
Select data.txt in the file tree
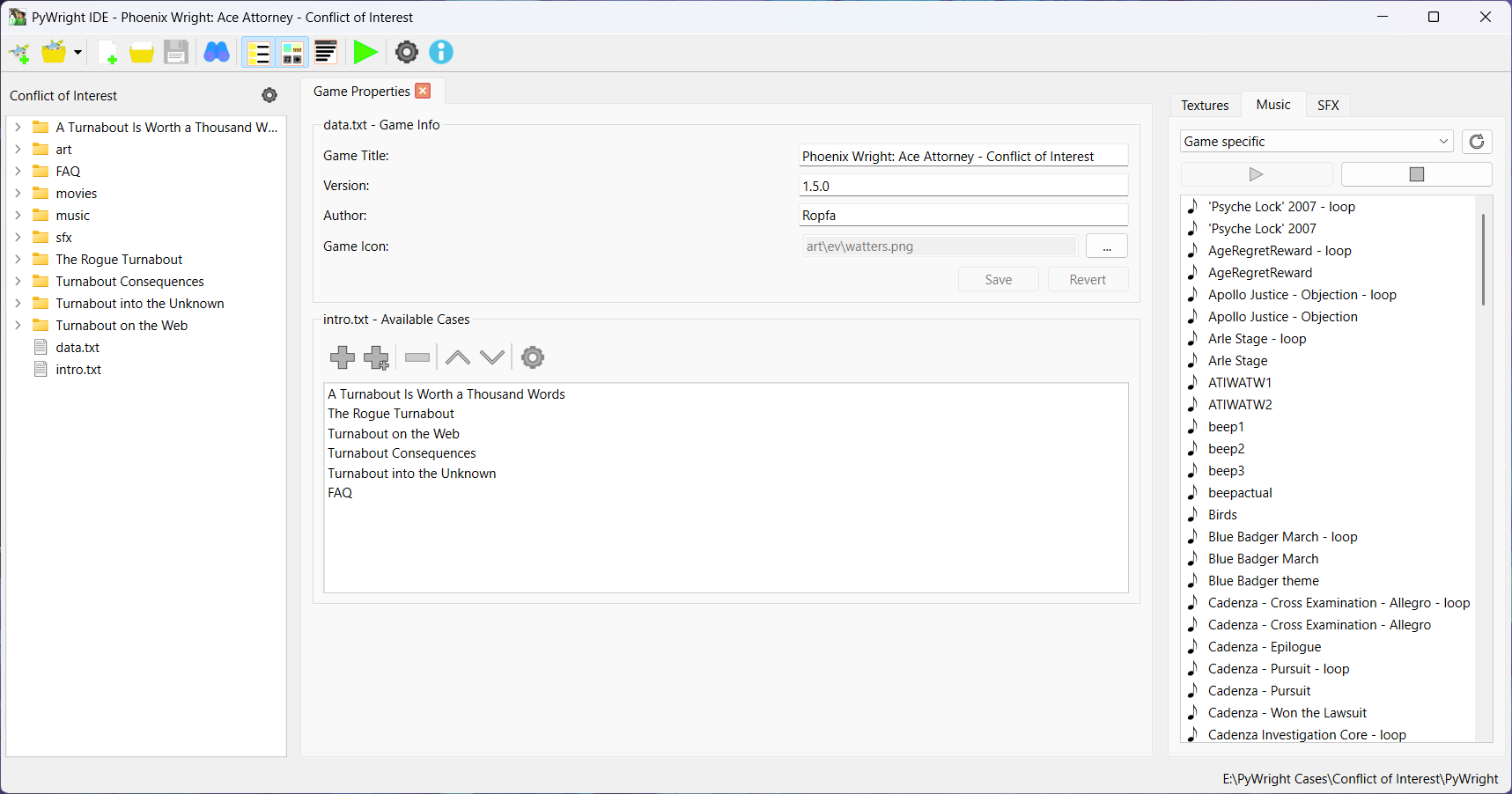click(x=77, y=348)
